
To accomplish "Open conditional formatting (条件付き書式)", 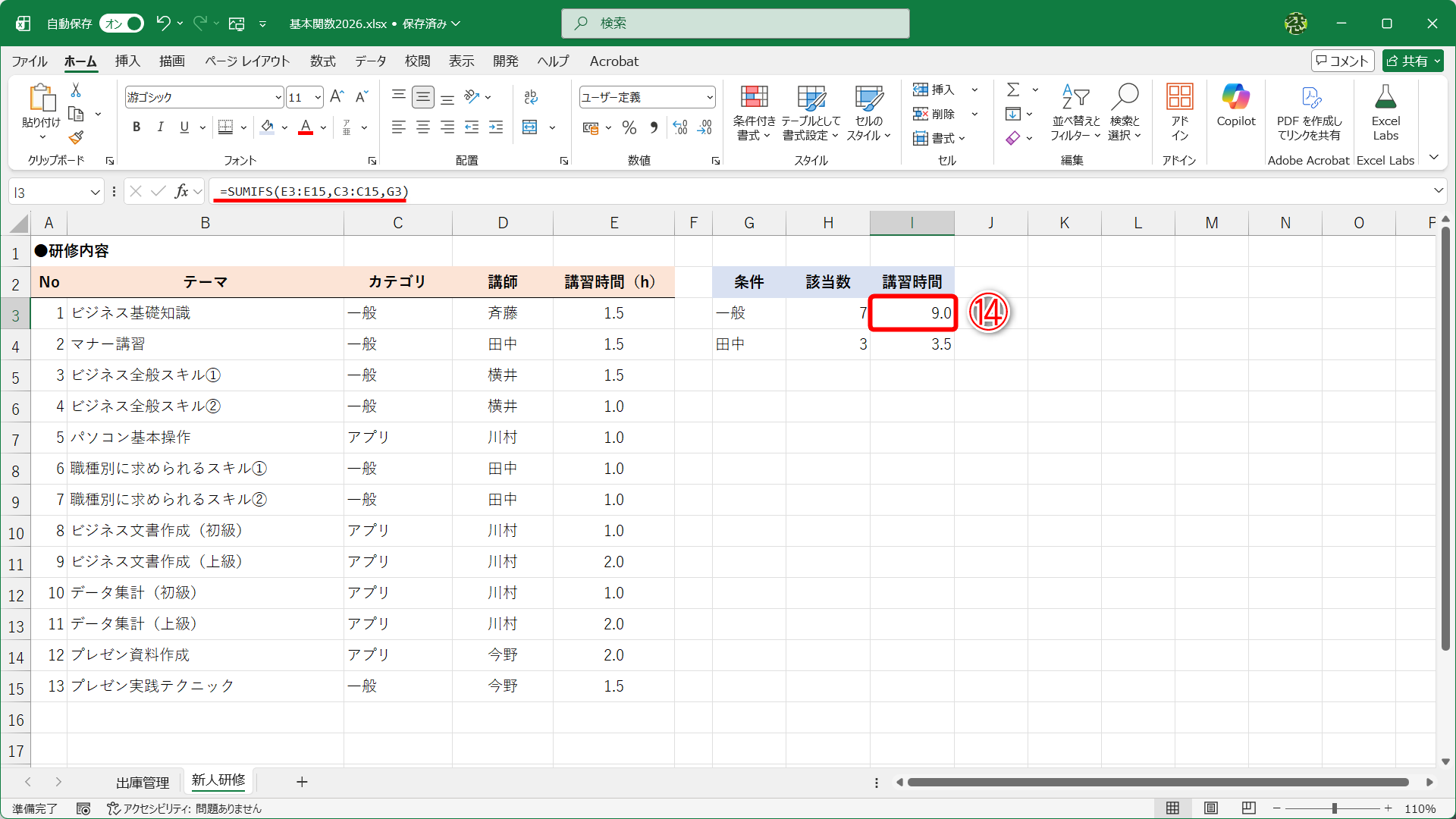I will click(753, 112).
